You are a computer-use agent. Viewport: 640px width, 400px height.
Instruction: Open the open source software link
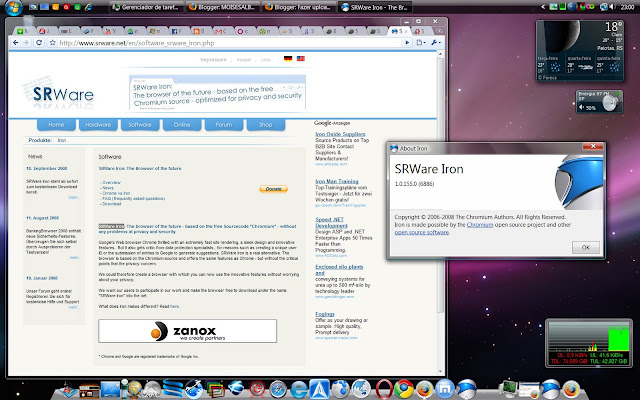point(422,232)
